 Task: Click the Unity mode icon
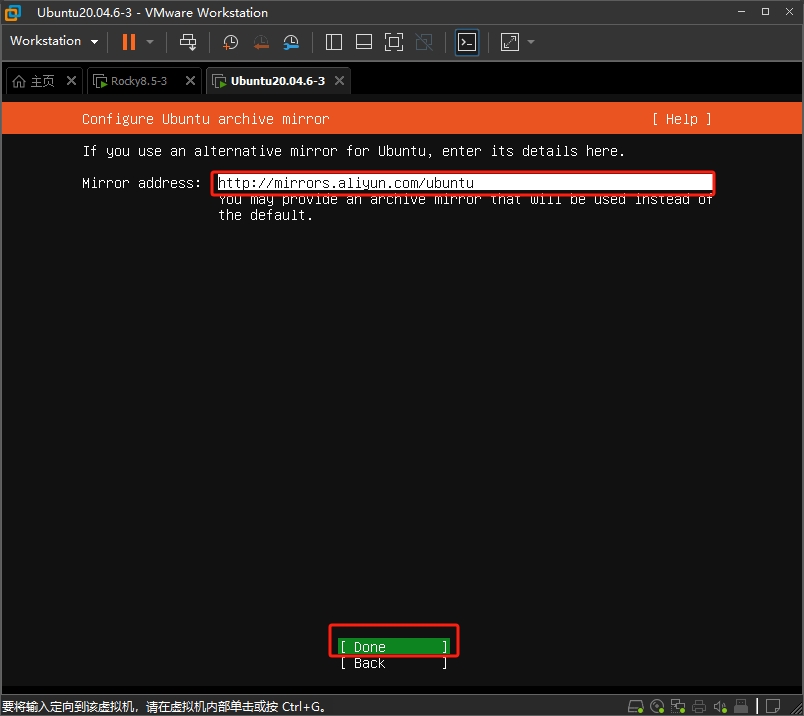[x=424, y=42]
